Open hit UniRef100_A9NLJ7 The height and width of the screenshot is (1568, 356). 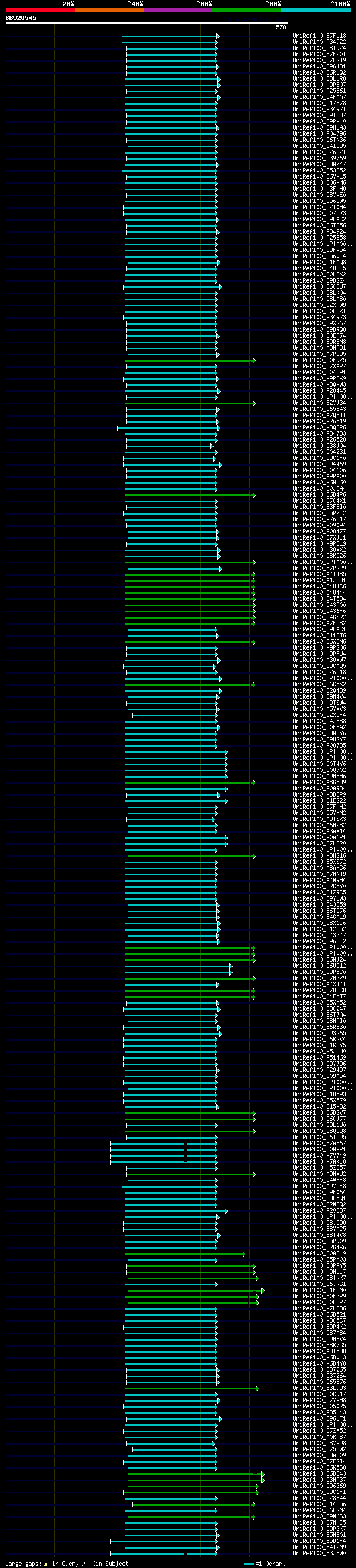pyautogui.click(x=319, y=1272)
